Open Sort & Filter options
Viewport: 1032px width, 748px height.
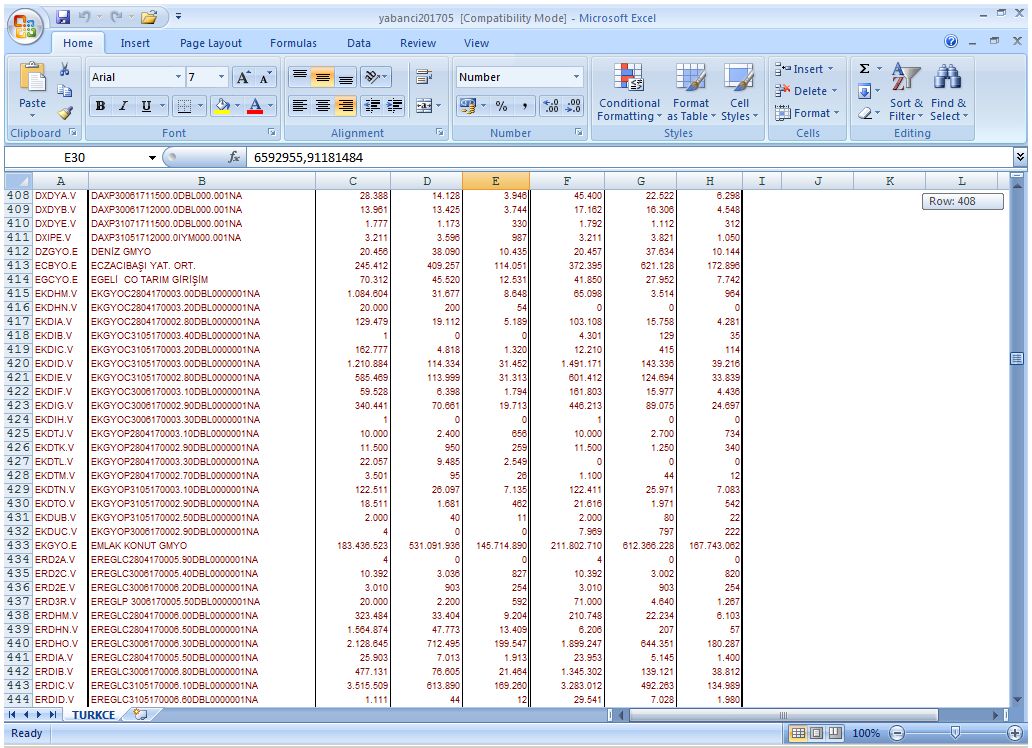pyautogui.click(x=906, y=92)
